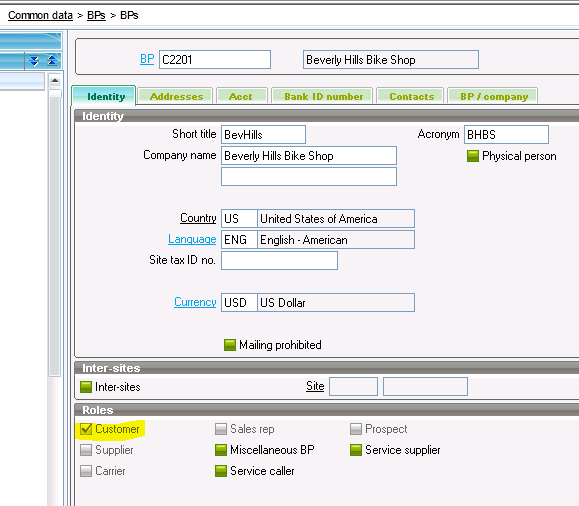Check the Physical person box
The height and width of the screenshot is (506, 579).
[x=473, y=156]
